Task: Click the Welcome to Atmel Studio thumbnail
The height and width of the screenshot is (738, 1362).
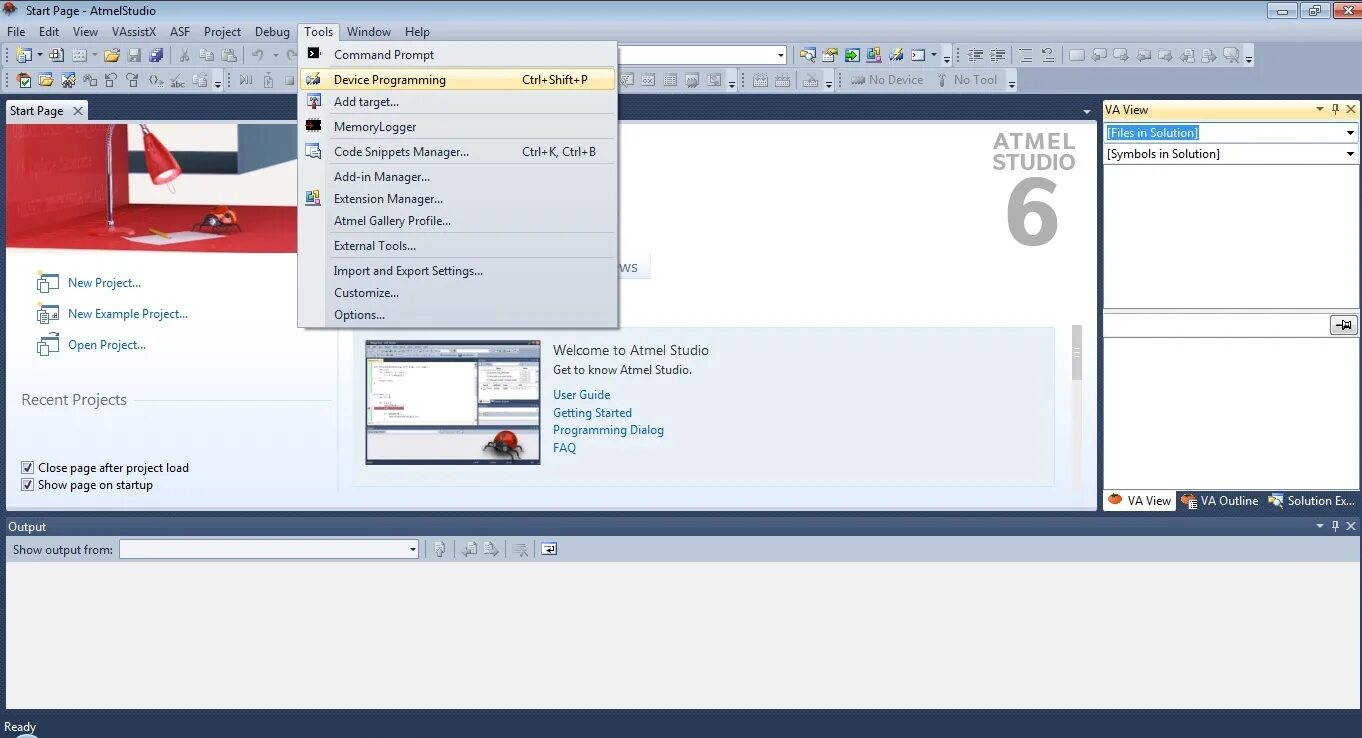Action: coord(453,401)
